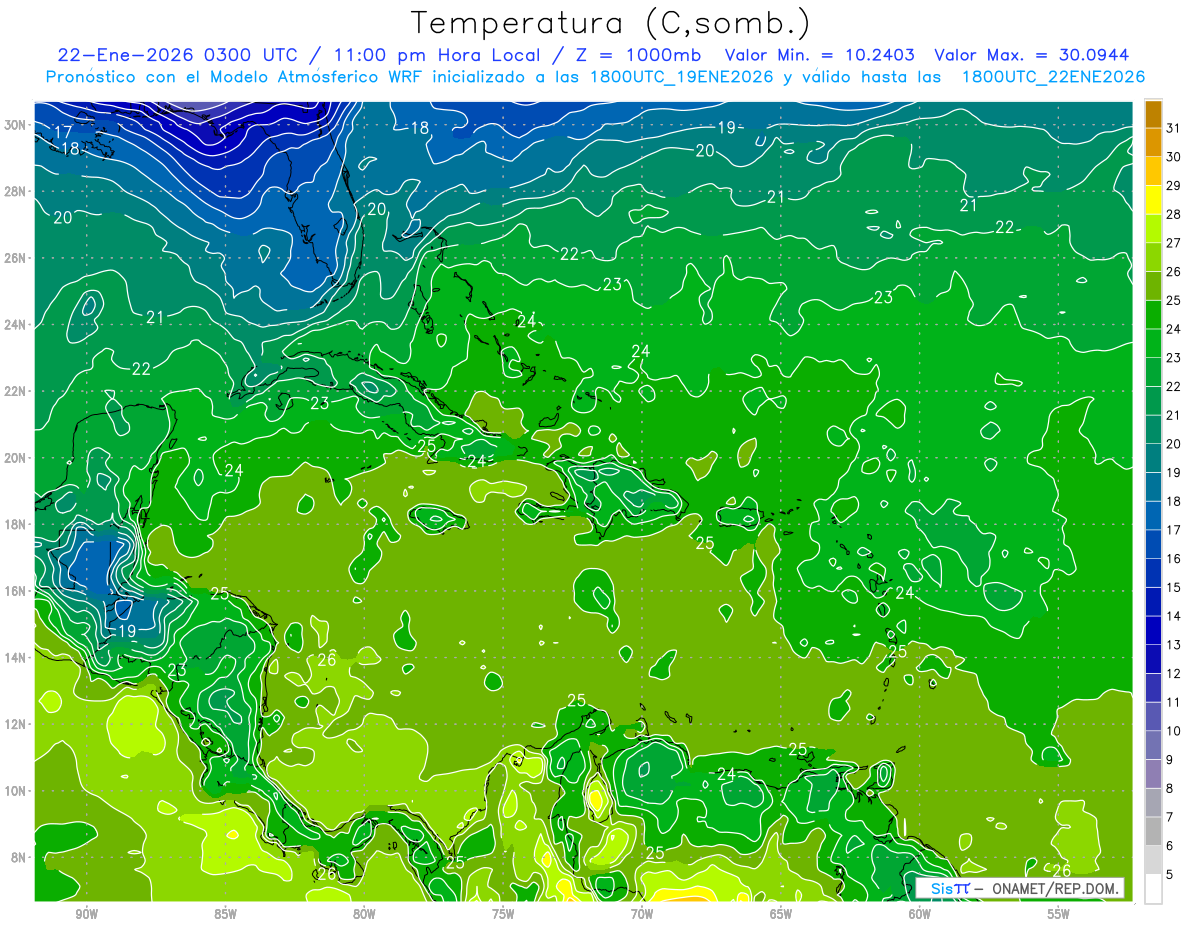This screenshot has height=927, width=1200.
Task: Click the color scale label 28
Action: [x=1174, y=214]
